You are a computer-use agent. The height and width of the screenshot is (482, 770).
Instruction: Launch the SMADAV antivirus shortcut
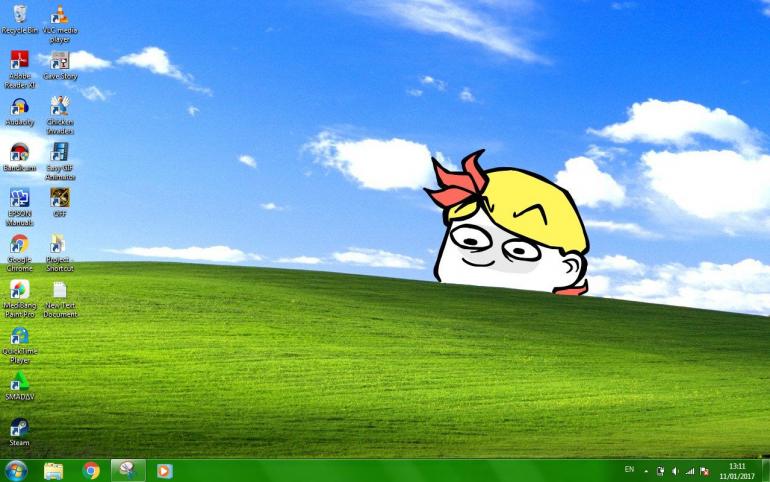(20, 386)
